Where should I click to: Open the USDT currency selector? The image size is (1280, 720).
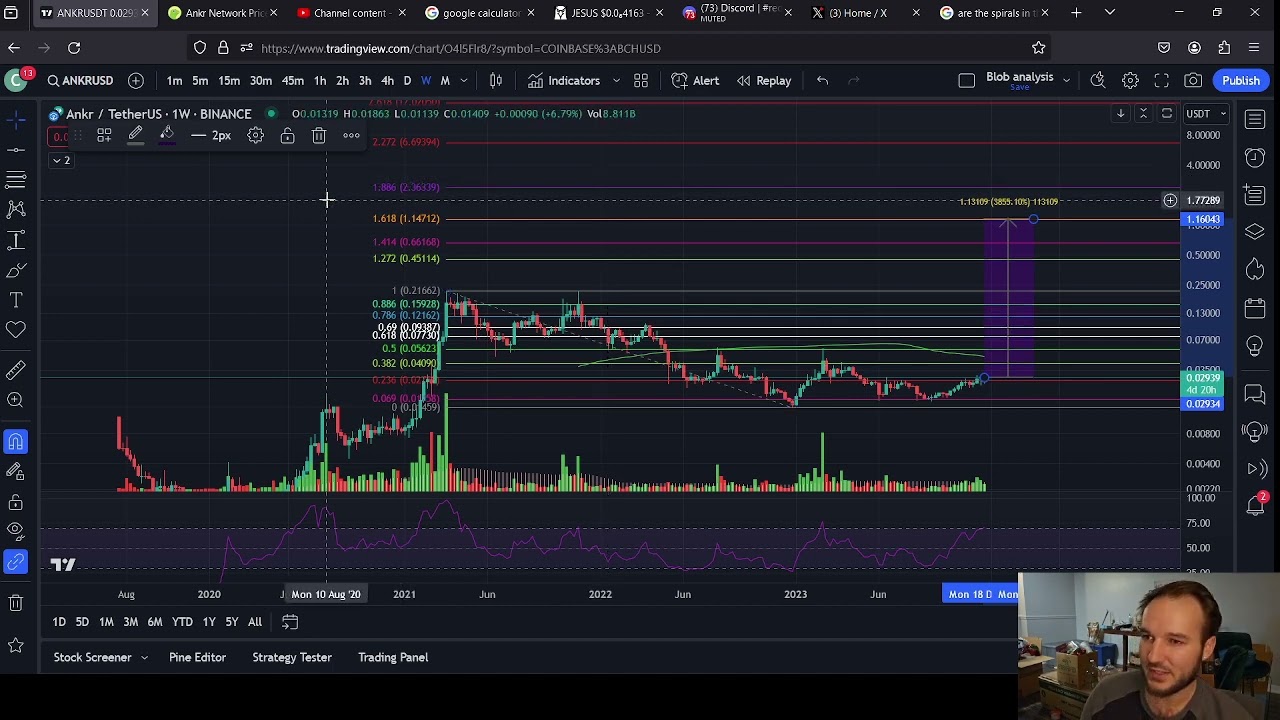[1205, 114]
